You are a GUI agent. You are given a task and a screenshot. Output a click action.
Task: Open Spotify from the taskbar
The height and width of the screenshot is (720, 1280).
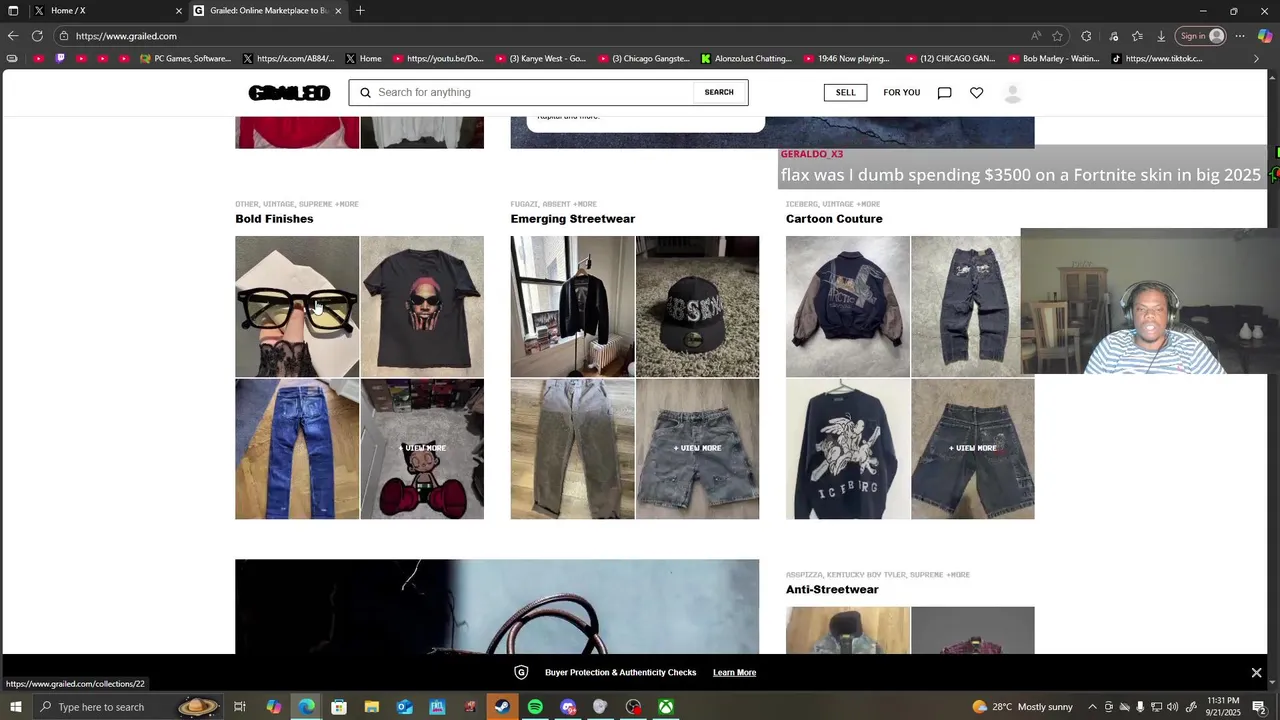[x=535, y=707]
